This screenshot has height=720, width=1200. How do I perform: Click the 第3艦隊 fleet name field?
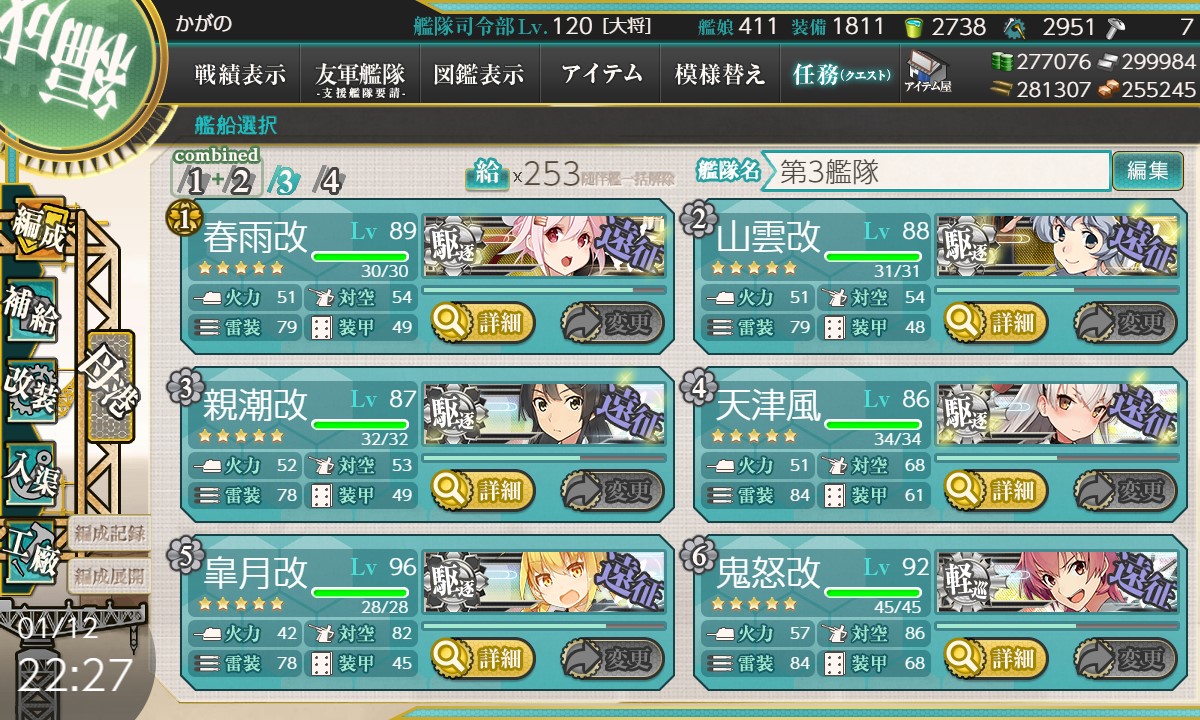pyautogui.click(x=937, y=171)
